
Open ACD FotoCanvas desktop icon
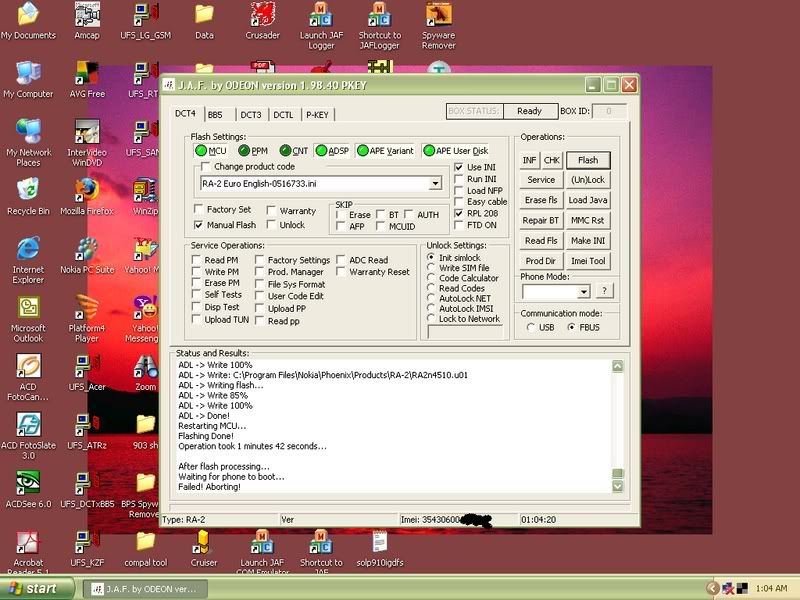coord(28,377)
